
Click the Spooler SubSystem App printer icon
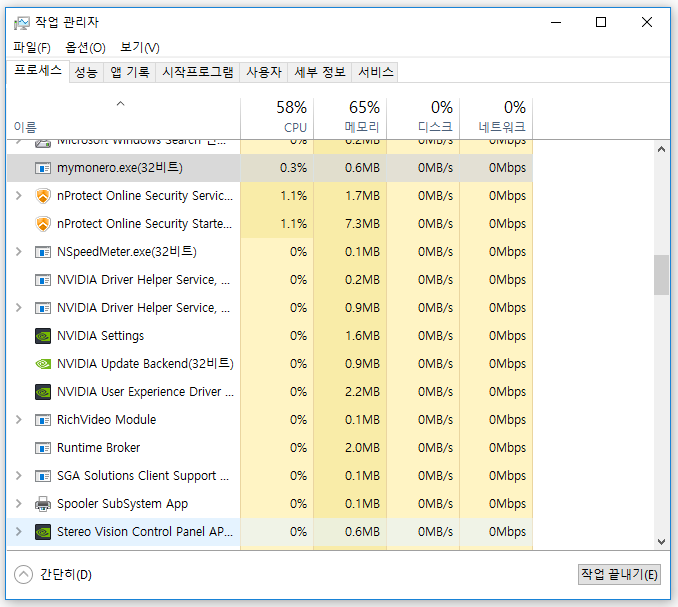coord(43,504)
